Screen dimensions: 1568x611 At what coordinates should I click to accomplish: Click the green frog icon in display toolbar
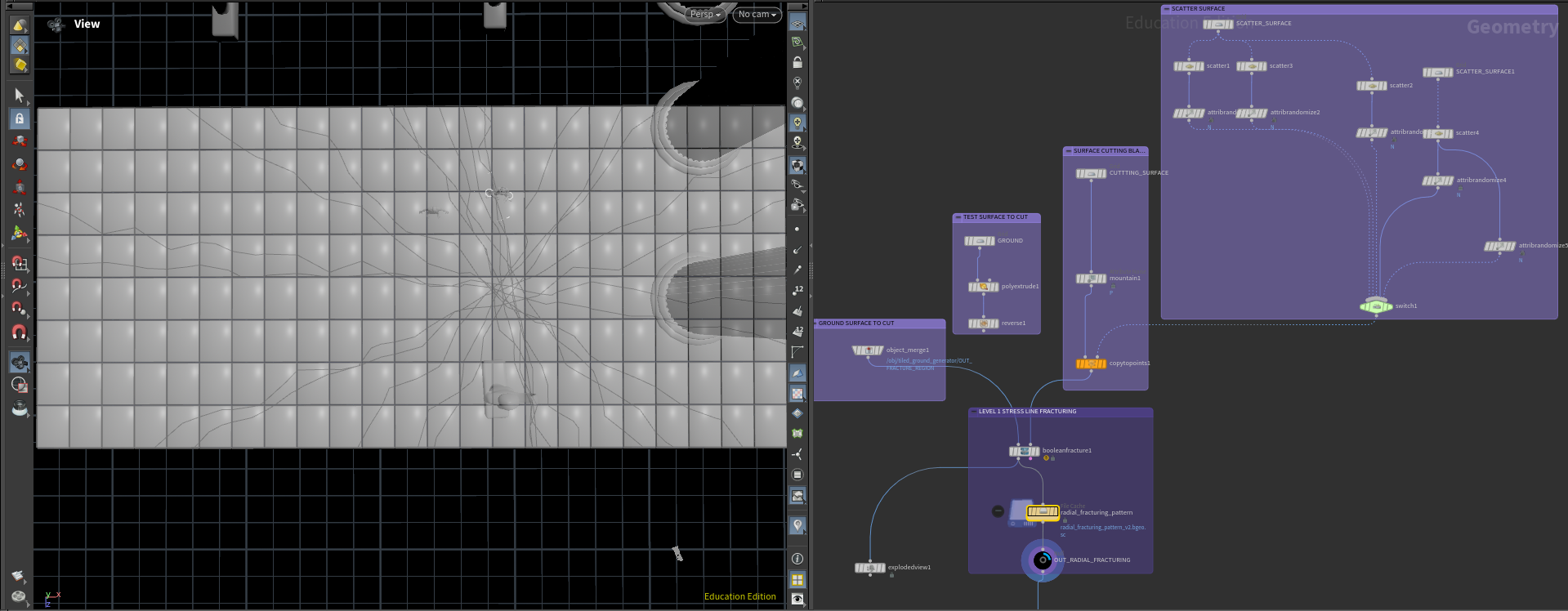797,433
